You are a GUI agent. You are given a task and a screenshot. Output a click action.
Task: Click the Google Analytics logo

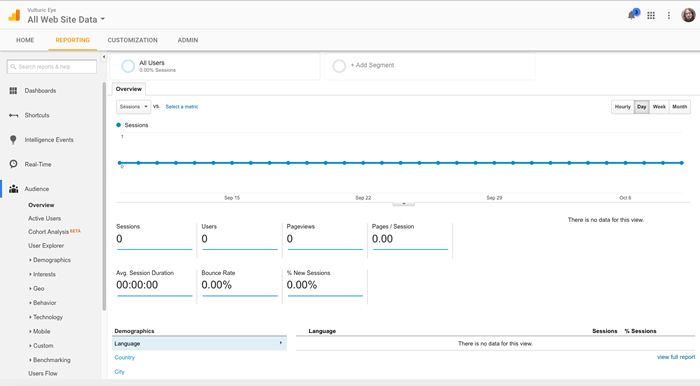pos(14,16)
